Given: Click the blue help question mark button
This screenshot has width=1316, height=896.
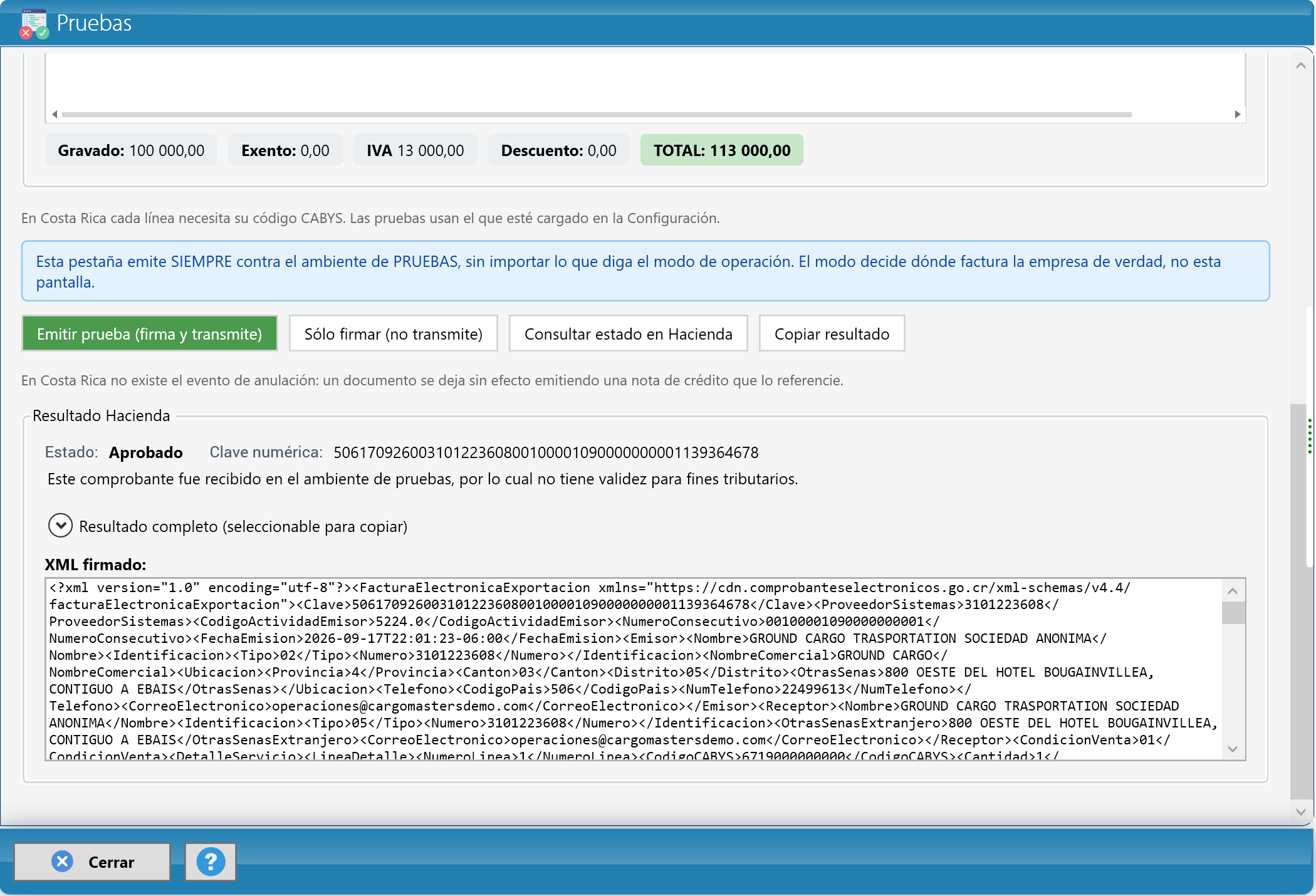Looking at the screenshot, I should tap(211, 862).
